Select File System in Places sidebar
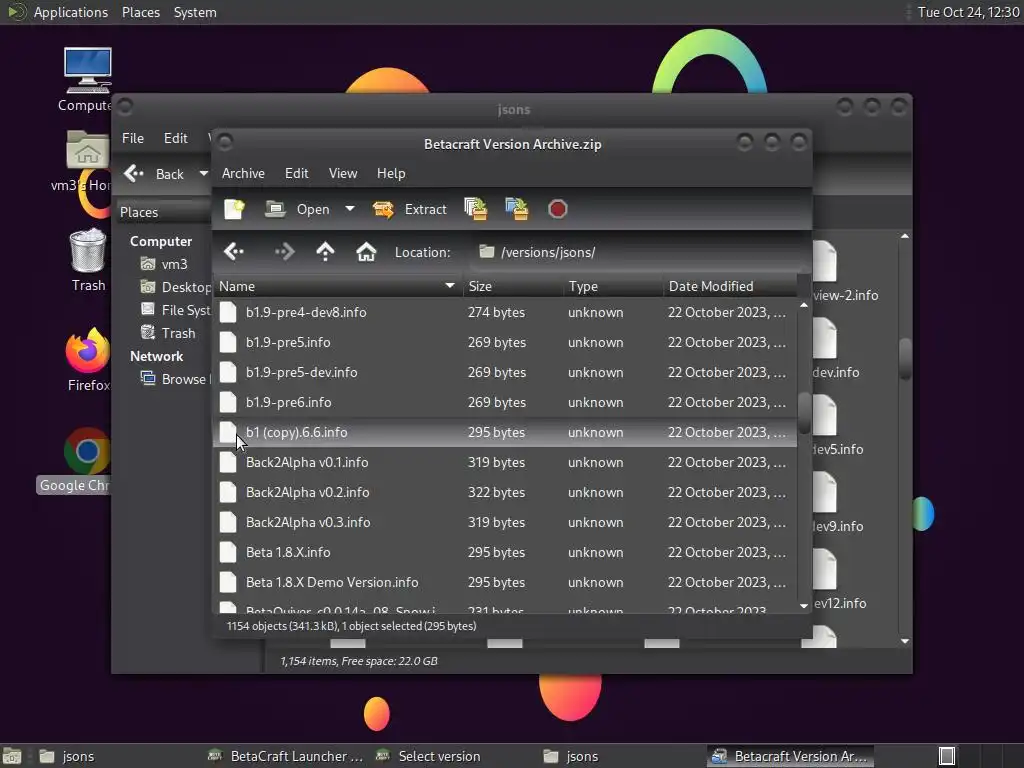Screen dimensions: 1024x768 pos(175,310)
